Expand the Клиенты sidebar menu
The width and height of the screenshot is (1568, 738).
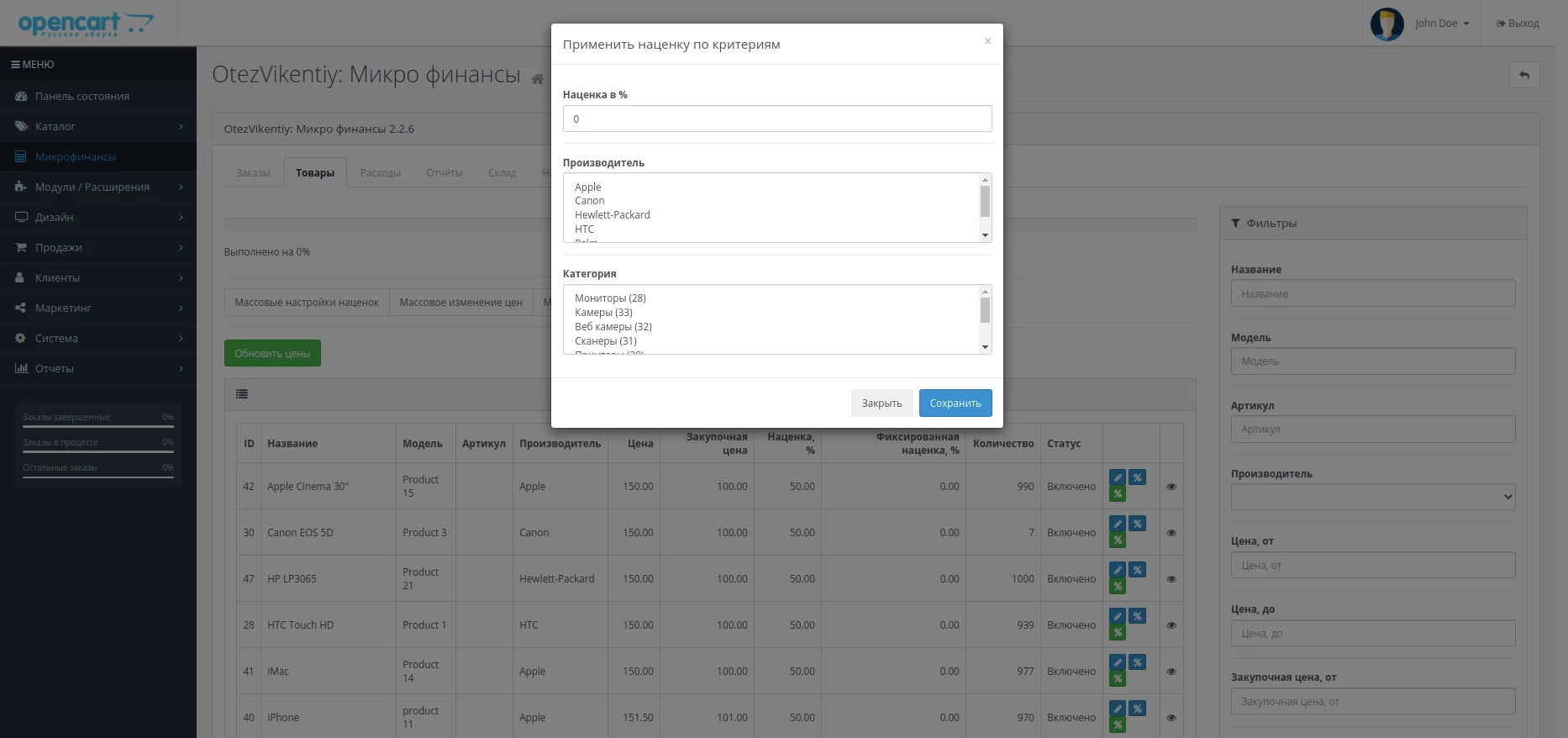[98, 277]
